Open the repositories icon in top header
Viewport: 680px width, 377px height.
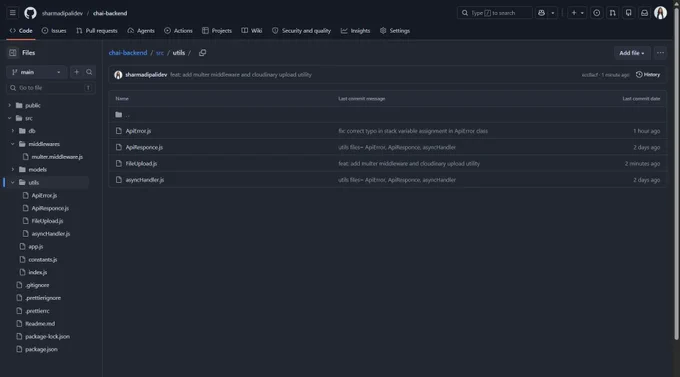pyautogui.click(x=628, y=13)
